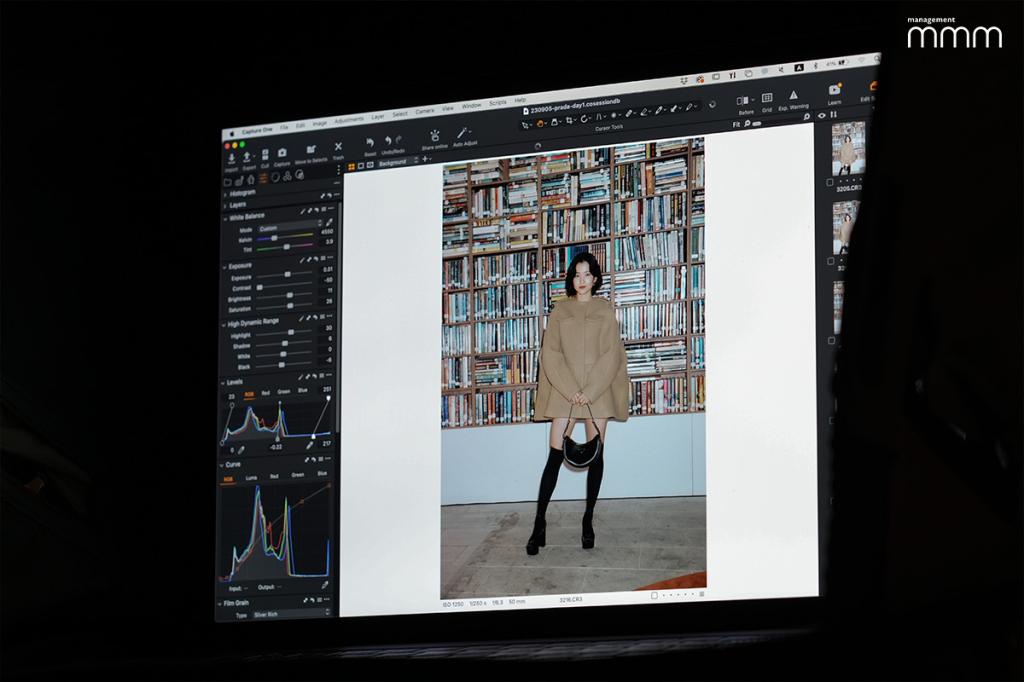This screenshot has width=1024, height=682.
Task: Adjust the Highlight slider
Action: coord(284,333)
